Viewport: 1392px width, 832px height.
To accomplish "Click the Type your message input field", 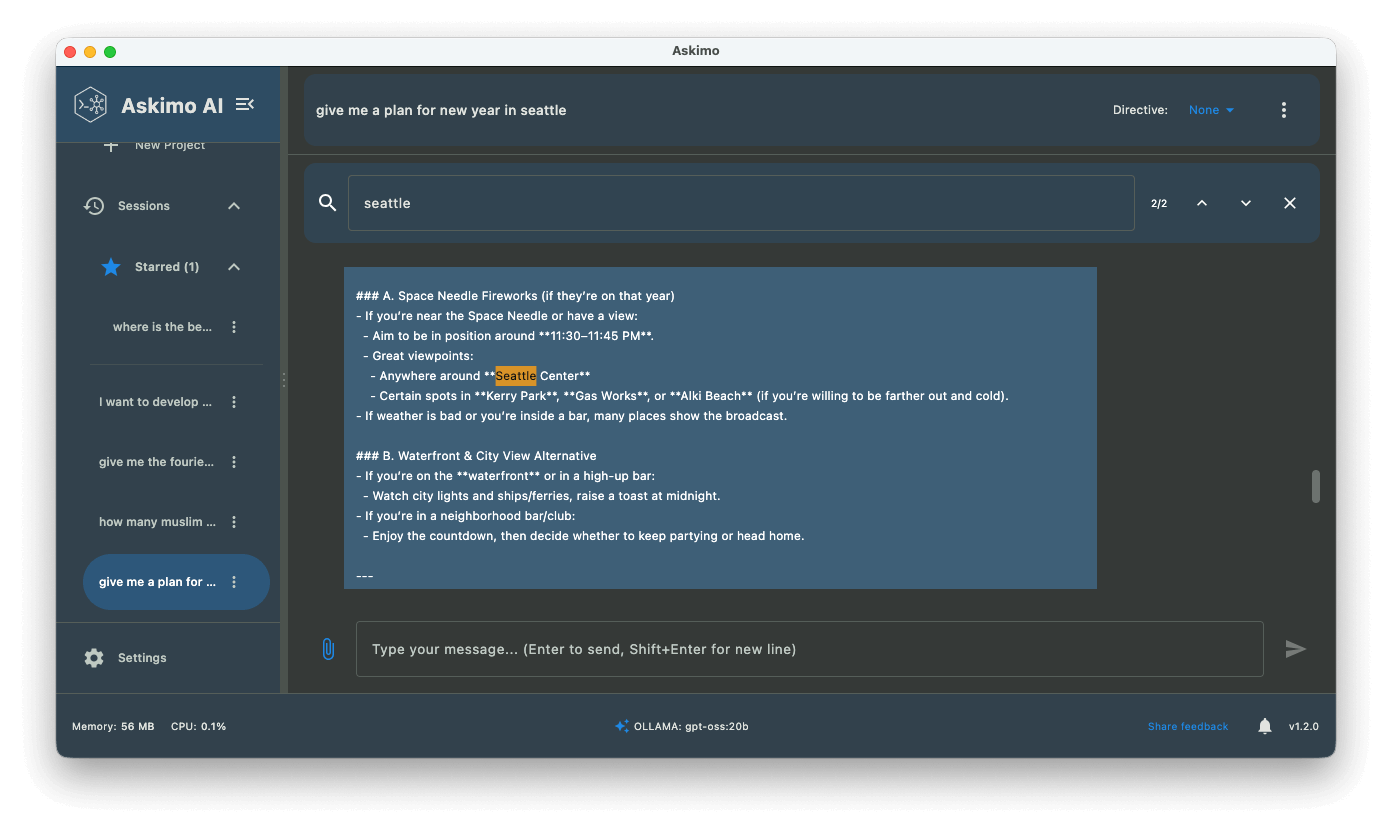I will (x=810, y=648).
